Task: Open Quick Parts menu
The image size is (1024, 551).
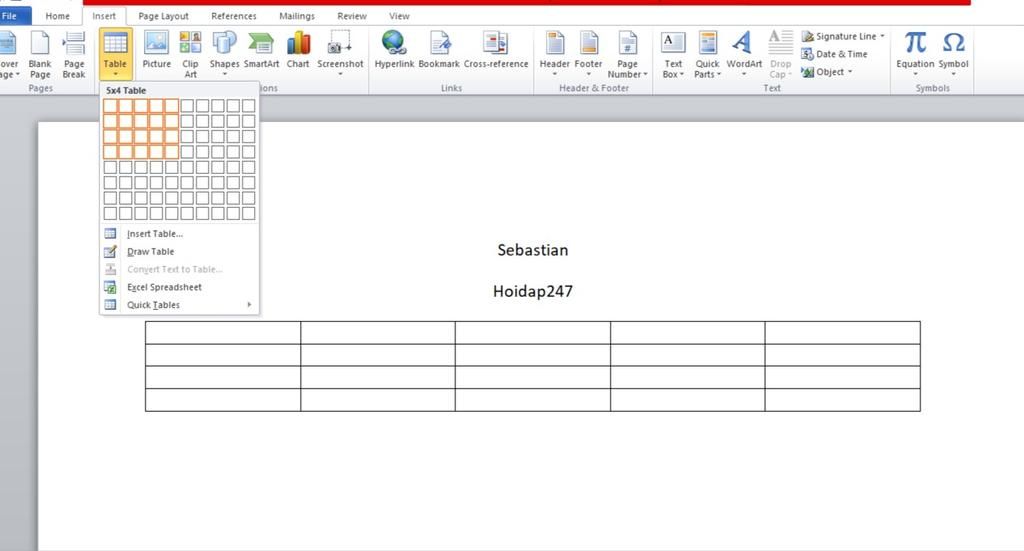Action: (707, 55)
